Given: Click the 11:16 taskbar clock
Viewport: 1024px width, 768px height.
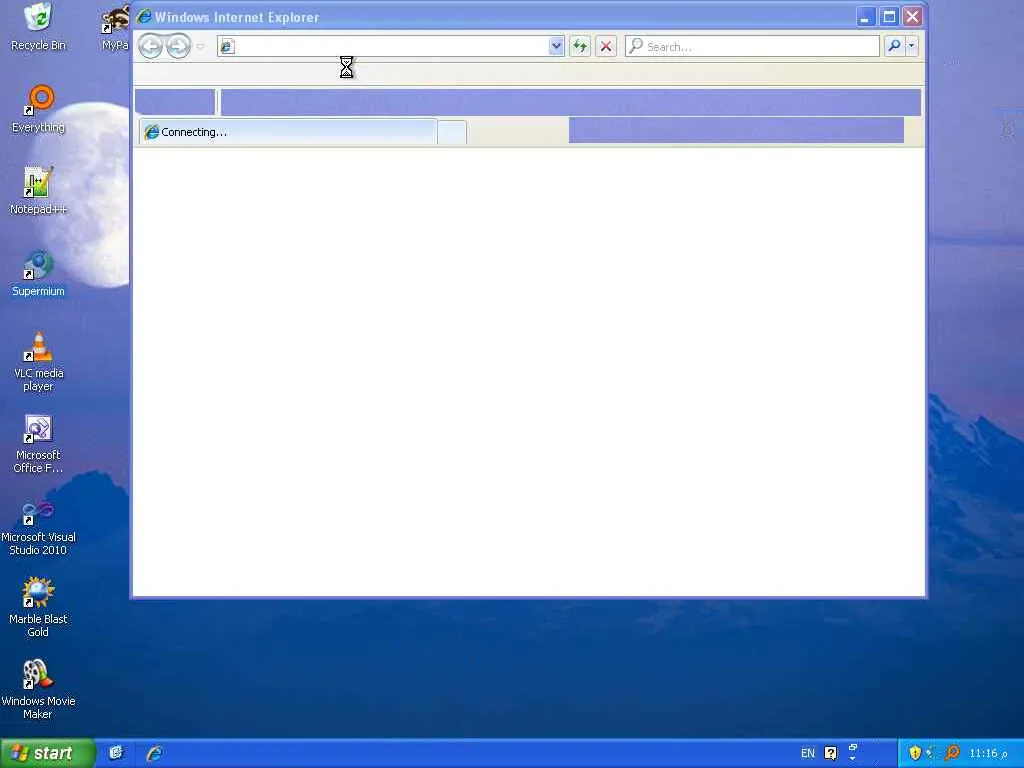Looking at the screenshot, I should click(x=988, y=754).
